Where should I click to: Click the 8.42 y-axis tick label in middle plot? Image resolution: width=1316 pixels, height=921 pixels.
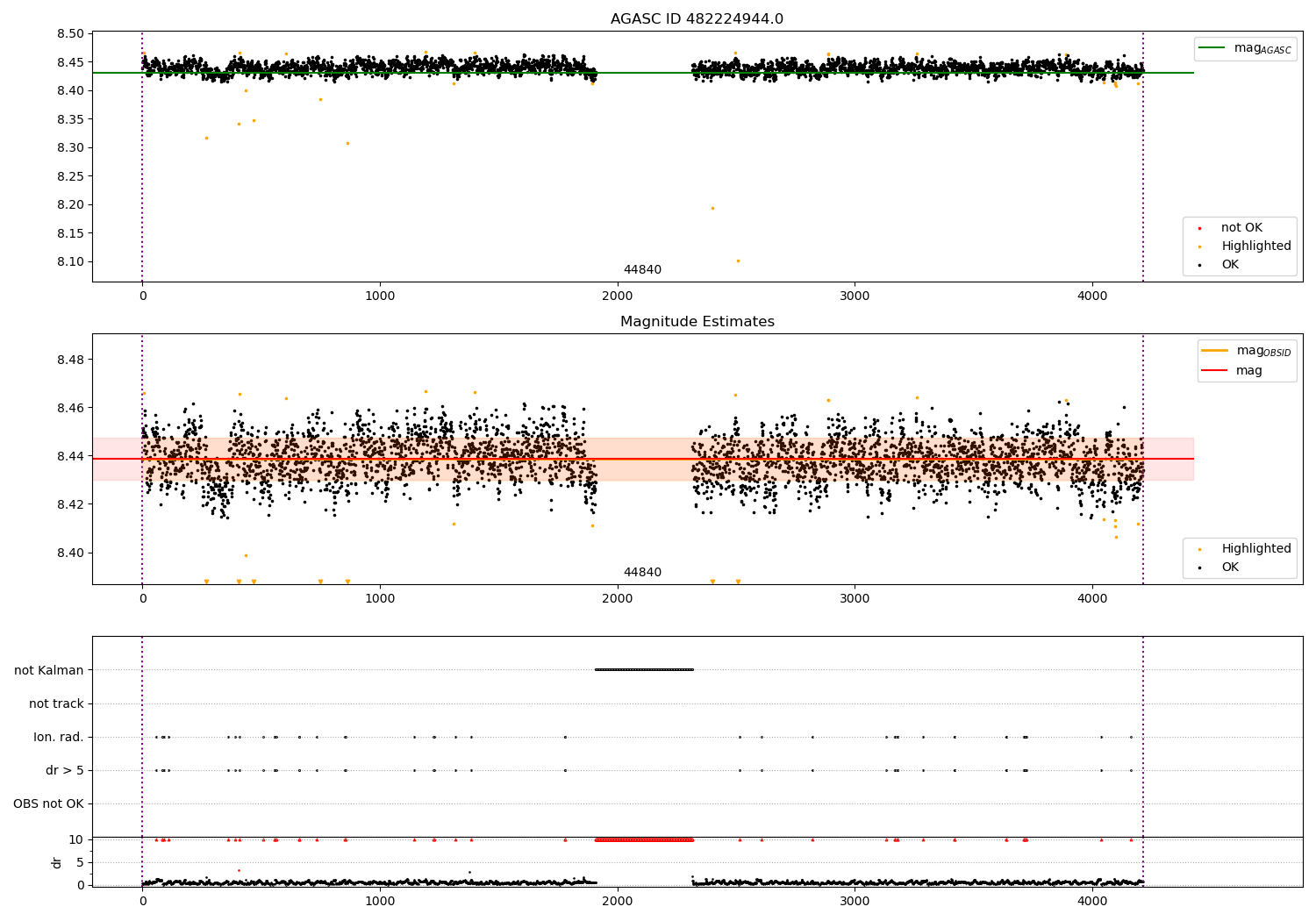click(x=71, y=505)
